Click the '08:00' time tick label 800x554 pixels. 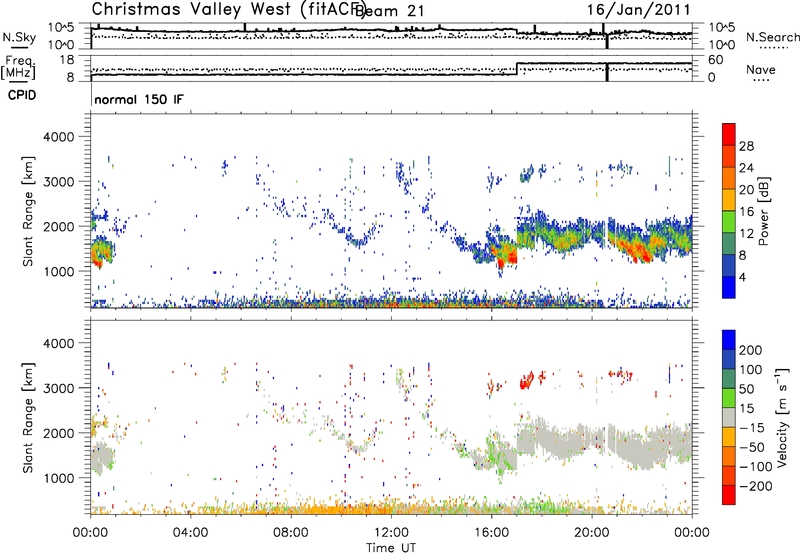pyautogui.click(x=291, y=532)
